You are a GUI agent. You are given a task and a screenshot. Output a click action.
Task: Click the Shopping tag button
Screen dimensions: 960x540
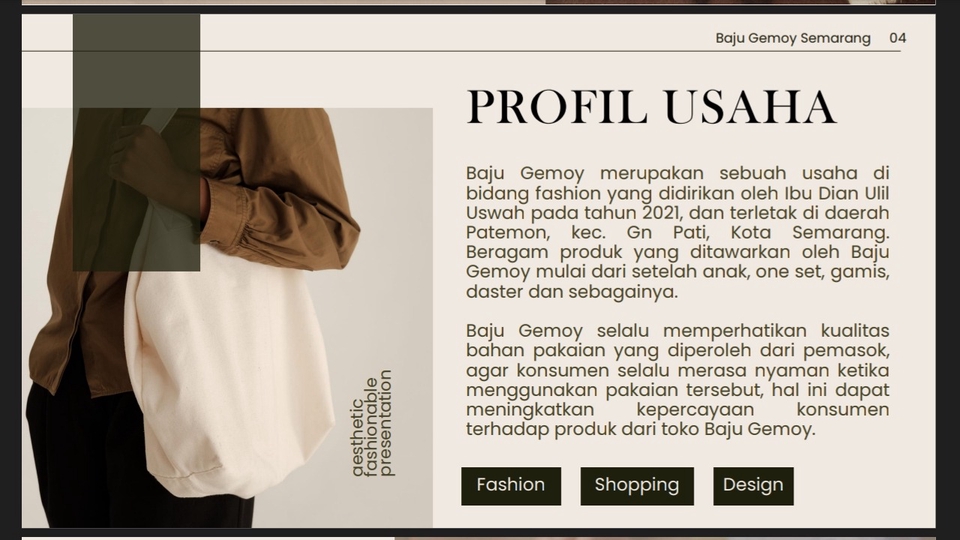637,486
